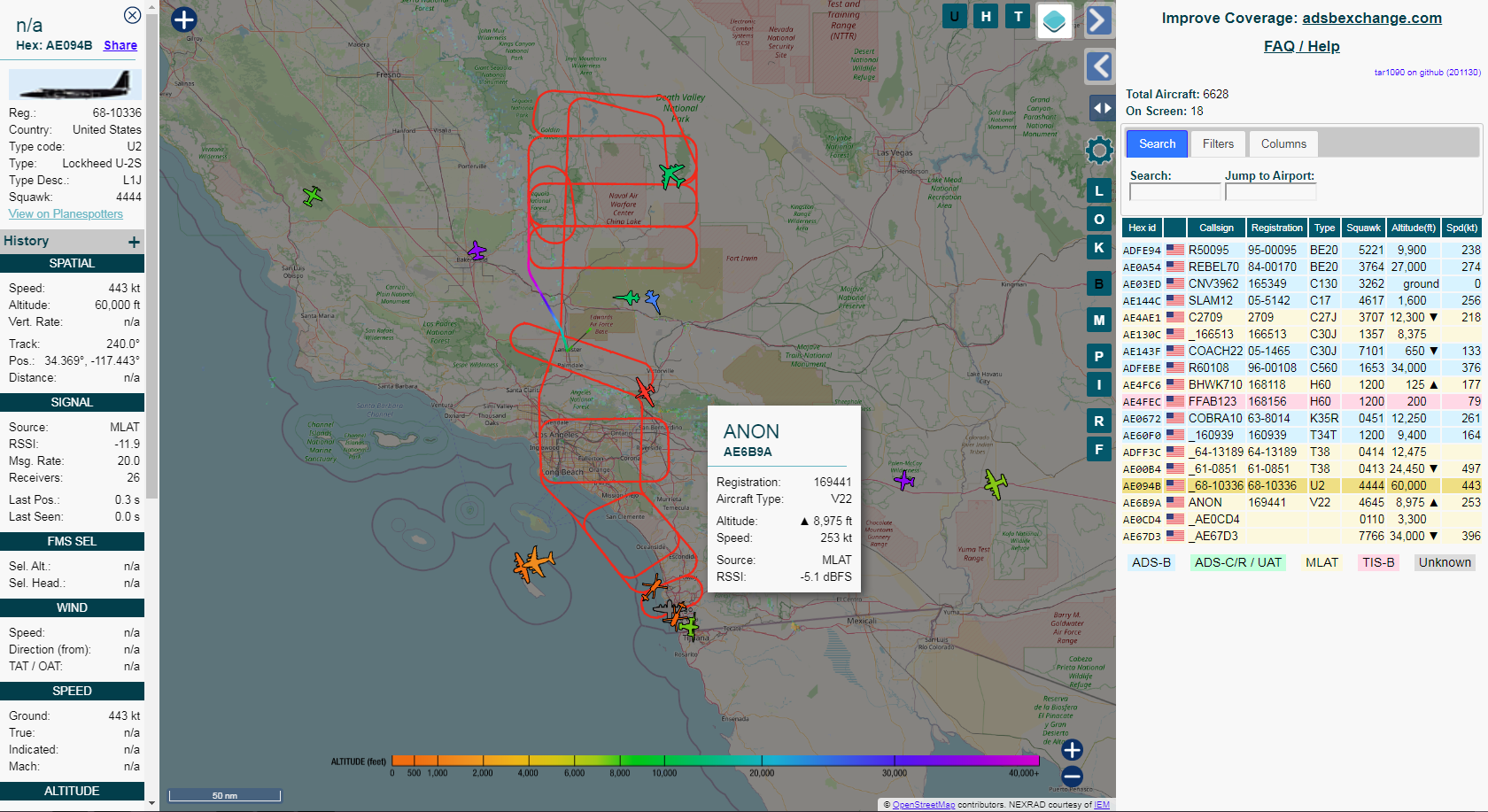Sort table by Altitude(ft) column
Viewport: 1488px width, 812px height.
click(x=1413, y=228)
